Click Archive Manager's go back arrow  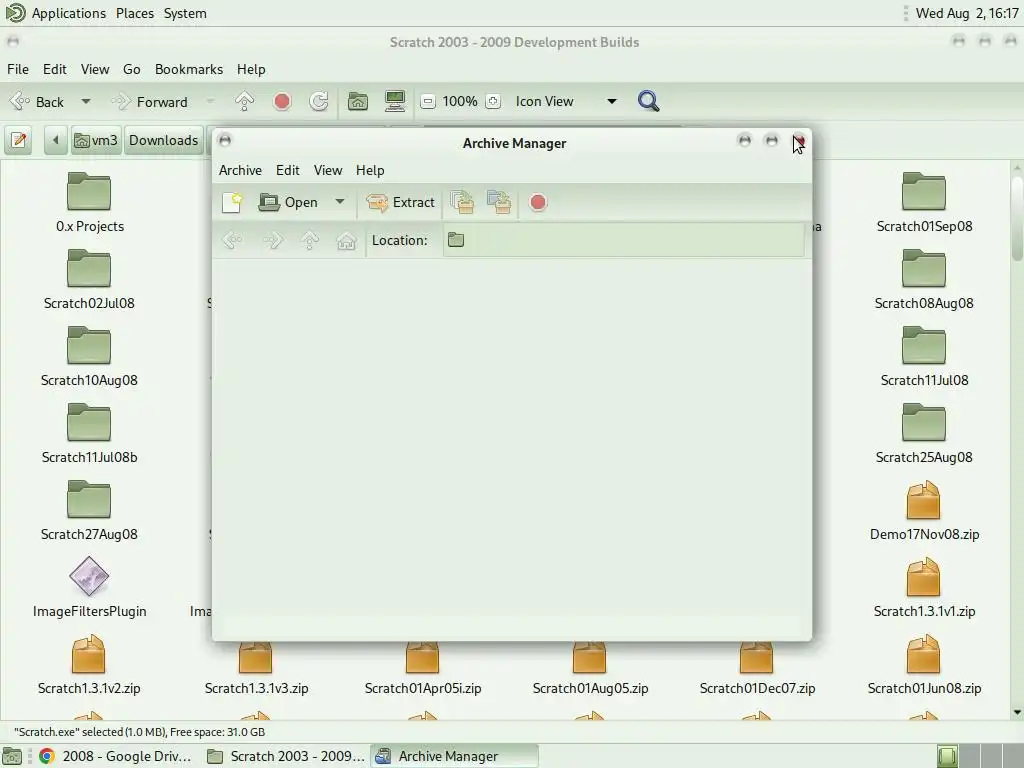tap(232, 240)
